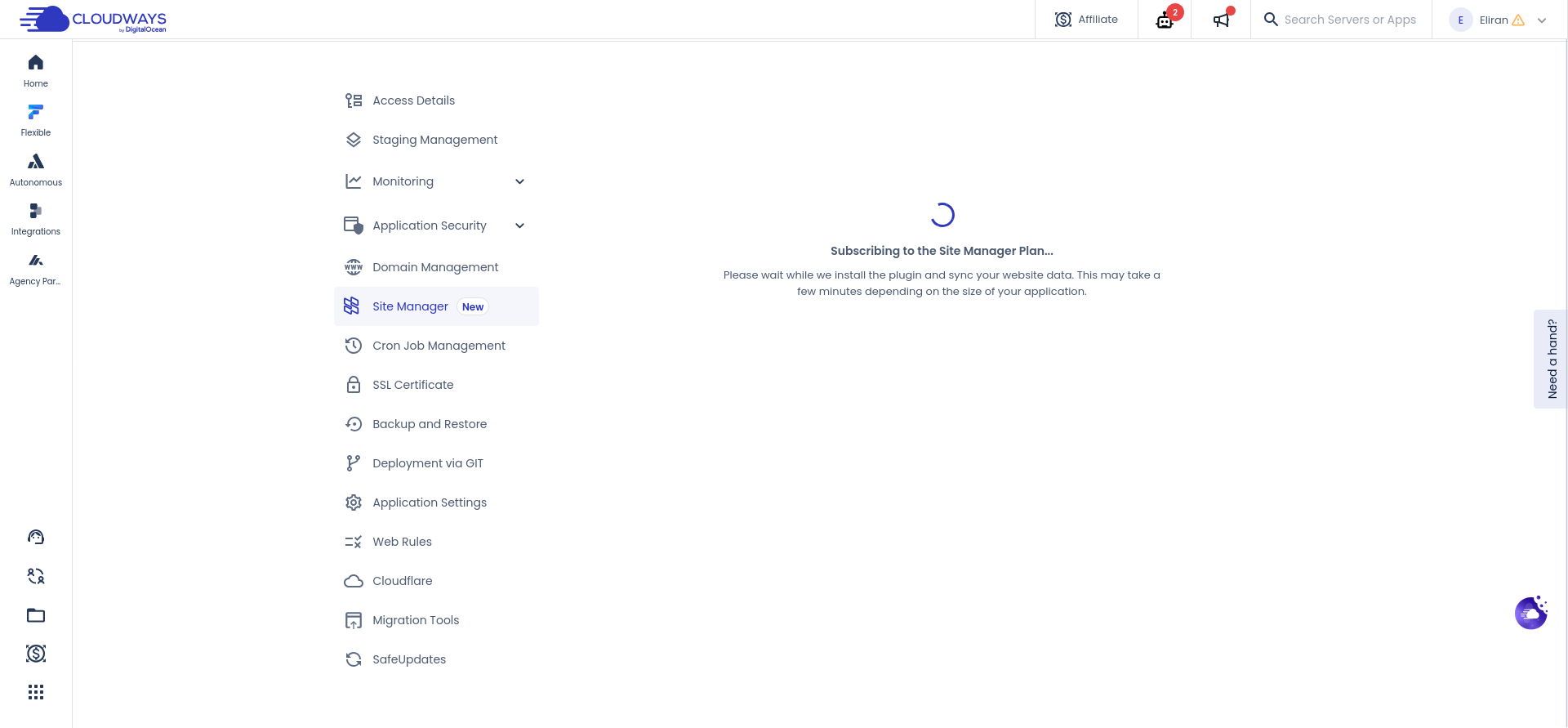Open SSL Certificate menu item
Screen dimensions: 1568x728
click(437, 385)
